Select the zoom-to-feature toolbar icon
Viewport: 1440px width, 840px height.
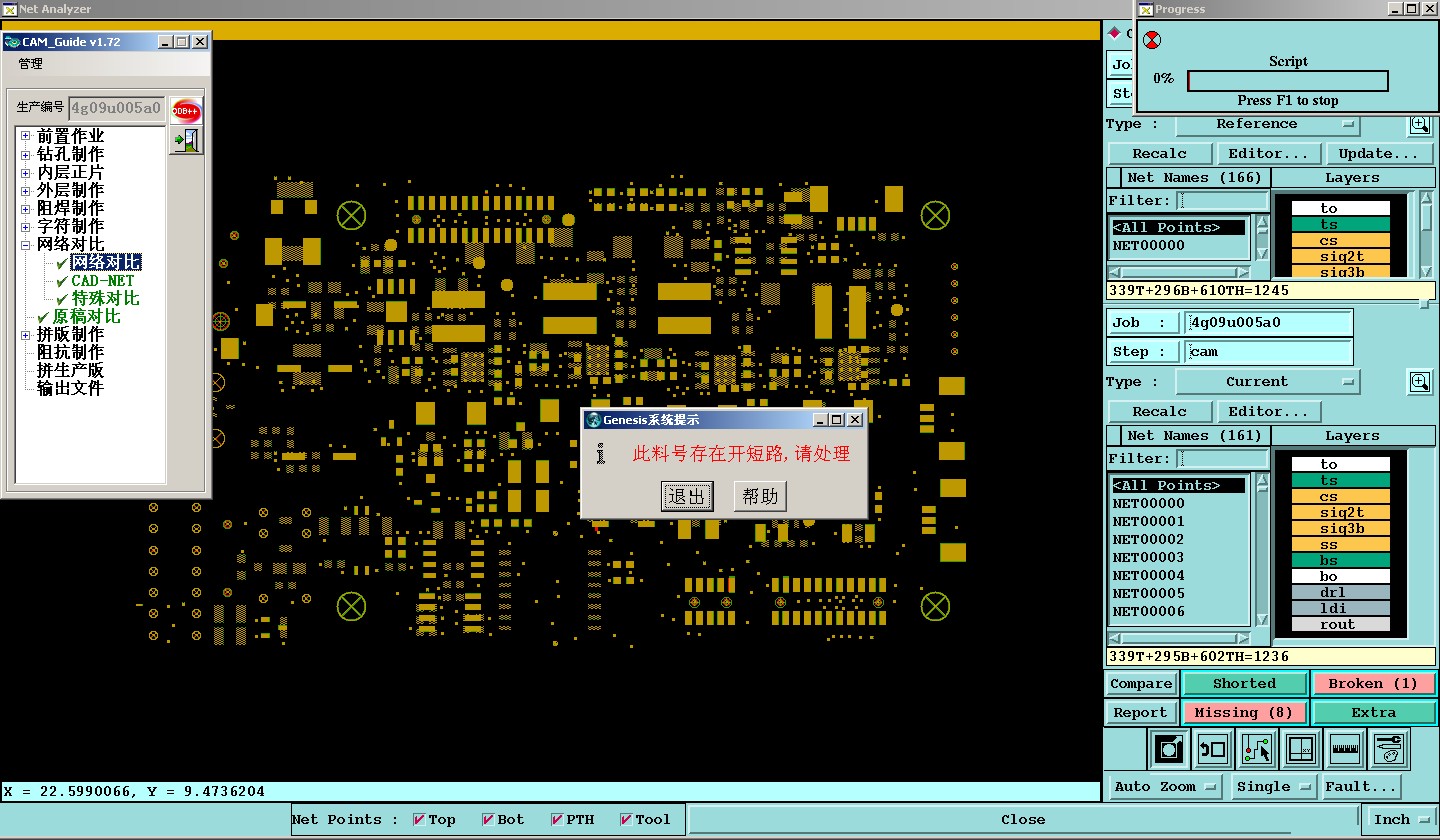coord(1168,749)
